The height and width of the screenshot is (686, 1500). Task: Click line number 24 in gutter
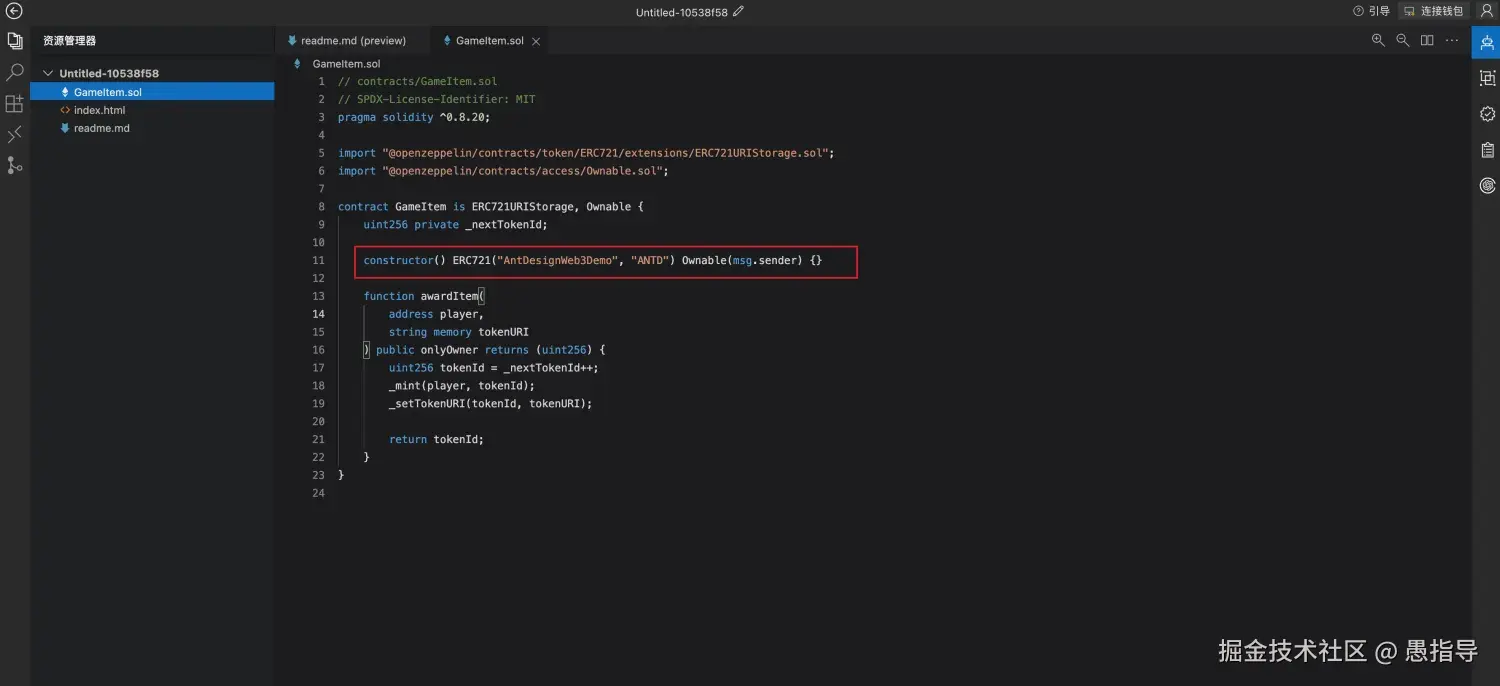[319, 493]
